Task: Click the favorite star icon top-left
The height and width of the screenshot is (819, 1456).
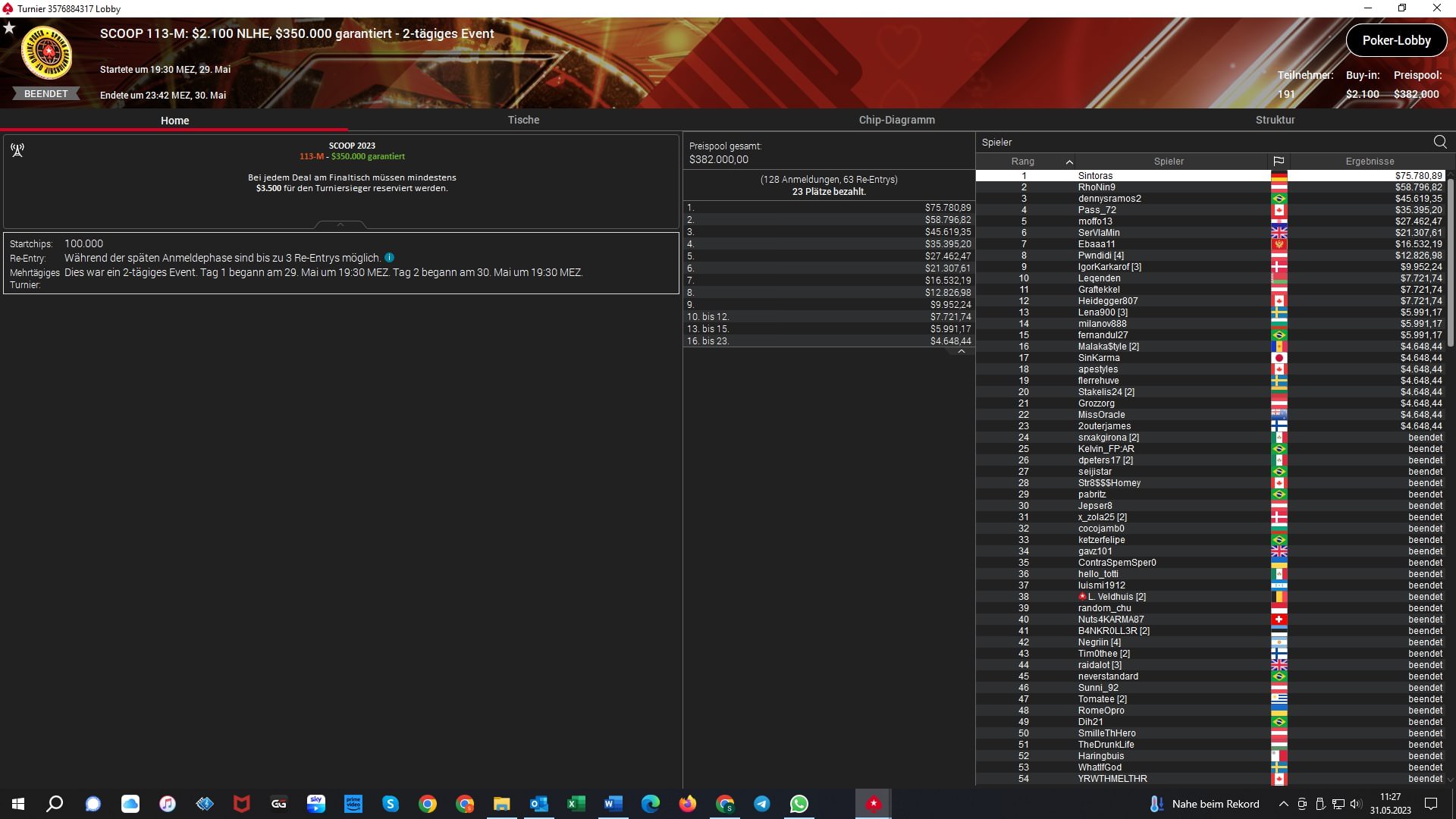Action: click(x=9, y=28)
